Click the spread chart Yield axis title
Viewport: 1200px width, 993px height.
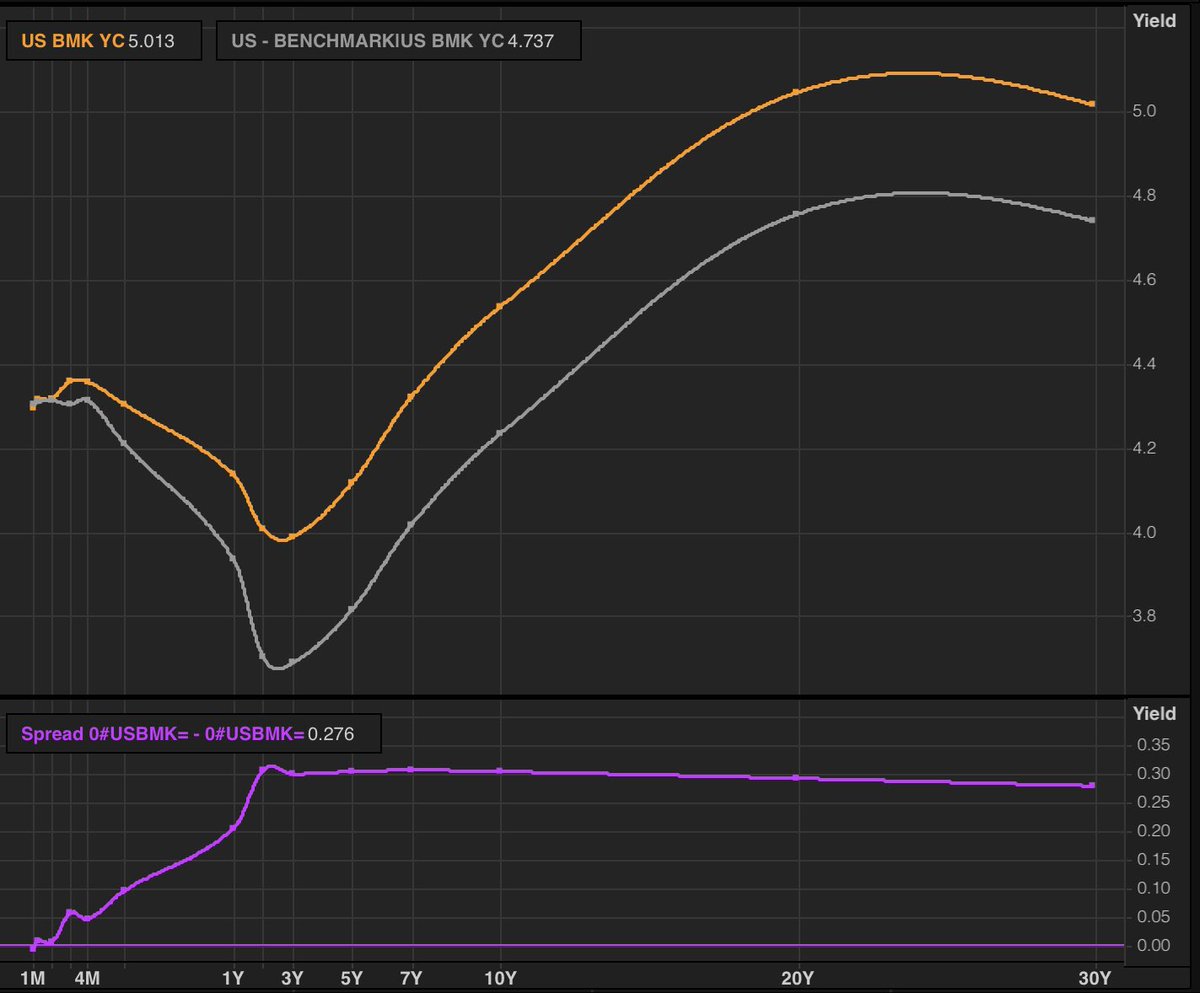tap(1154, 714)
